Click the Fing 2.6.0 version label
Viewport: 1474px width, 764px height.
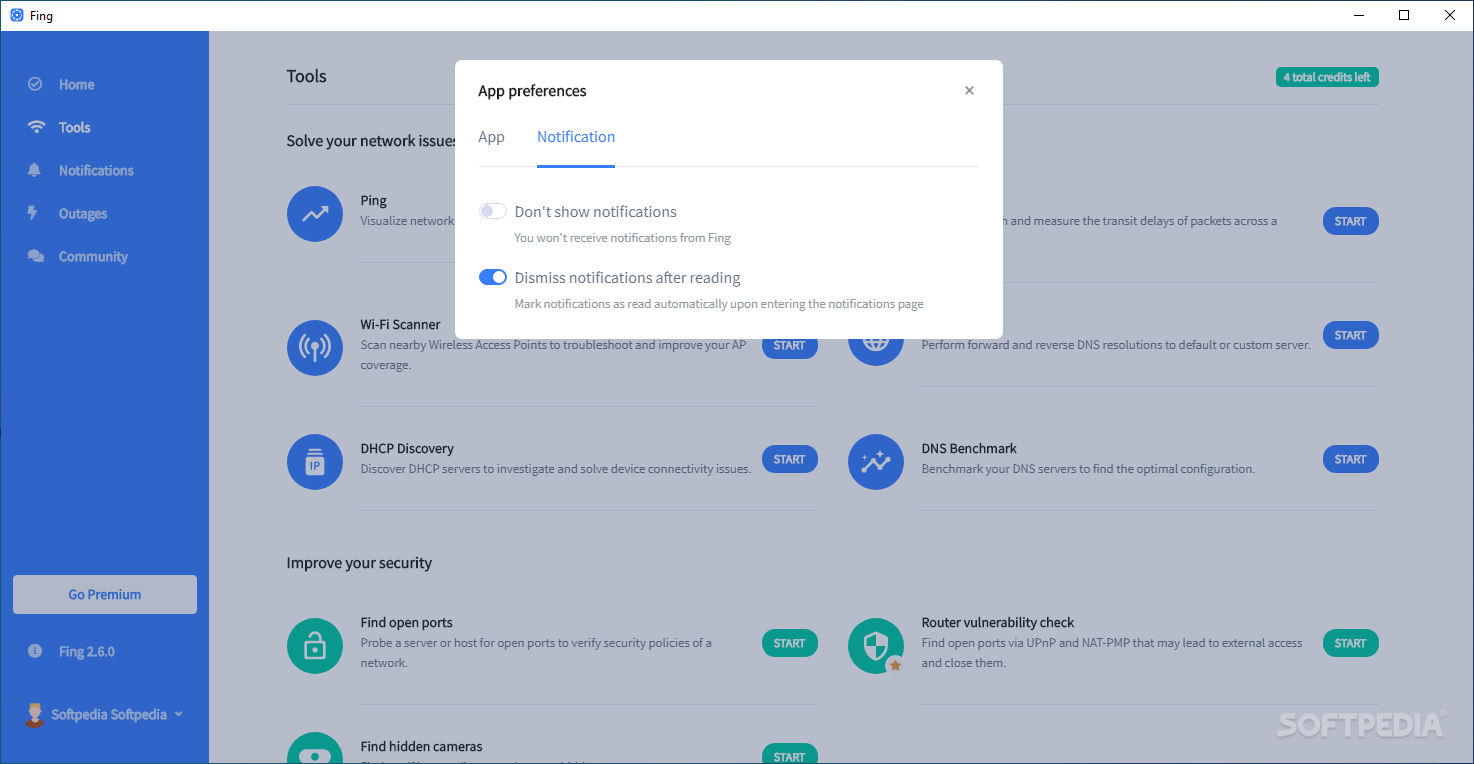tap(87, 651)
